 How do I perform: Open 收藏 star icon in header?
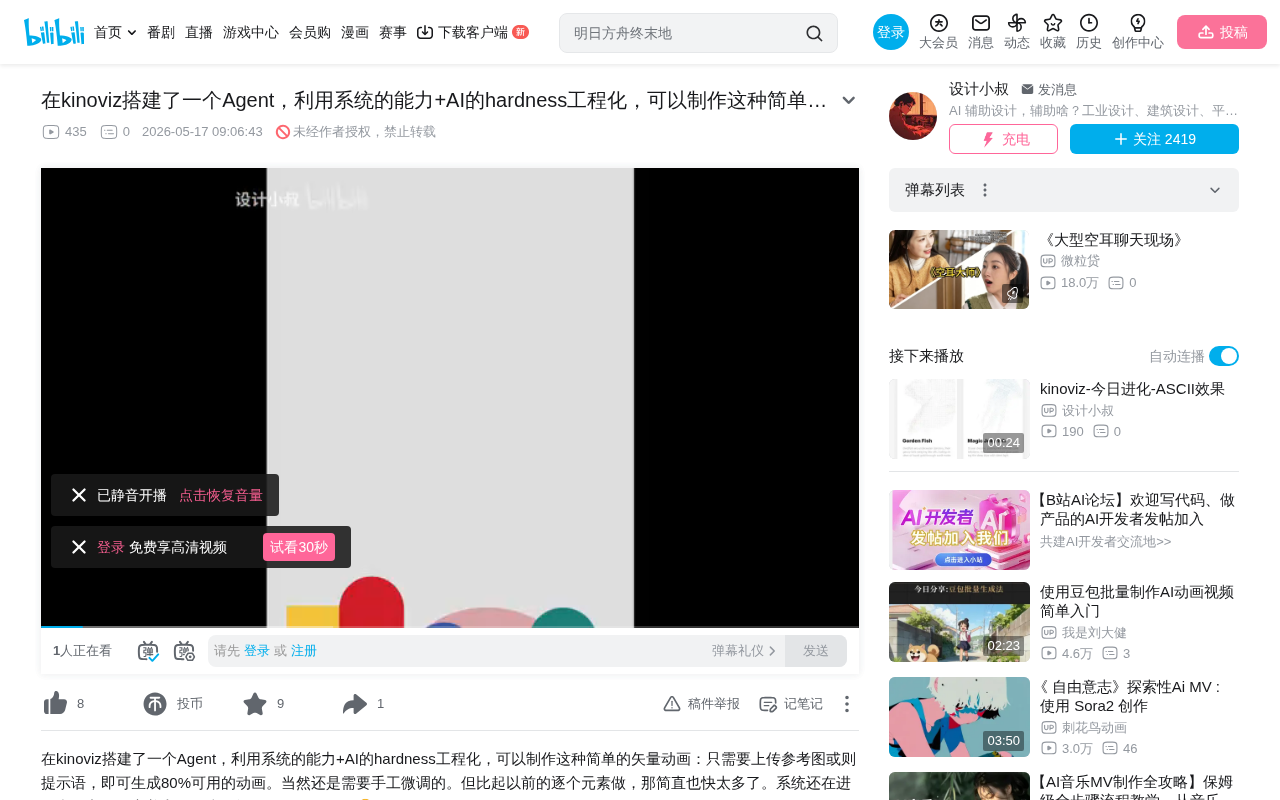click(x=1053, y=32)
